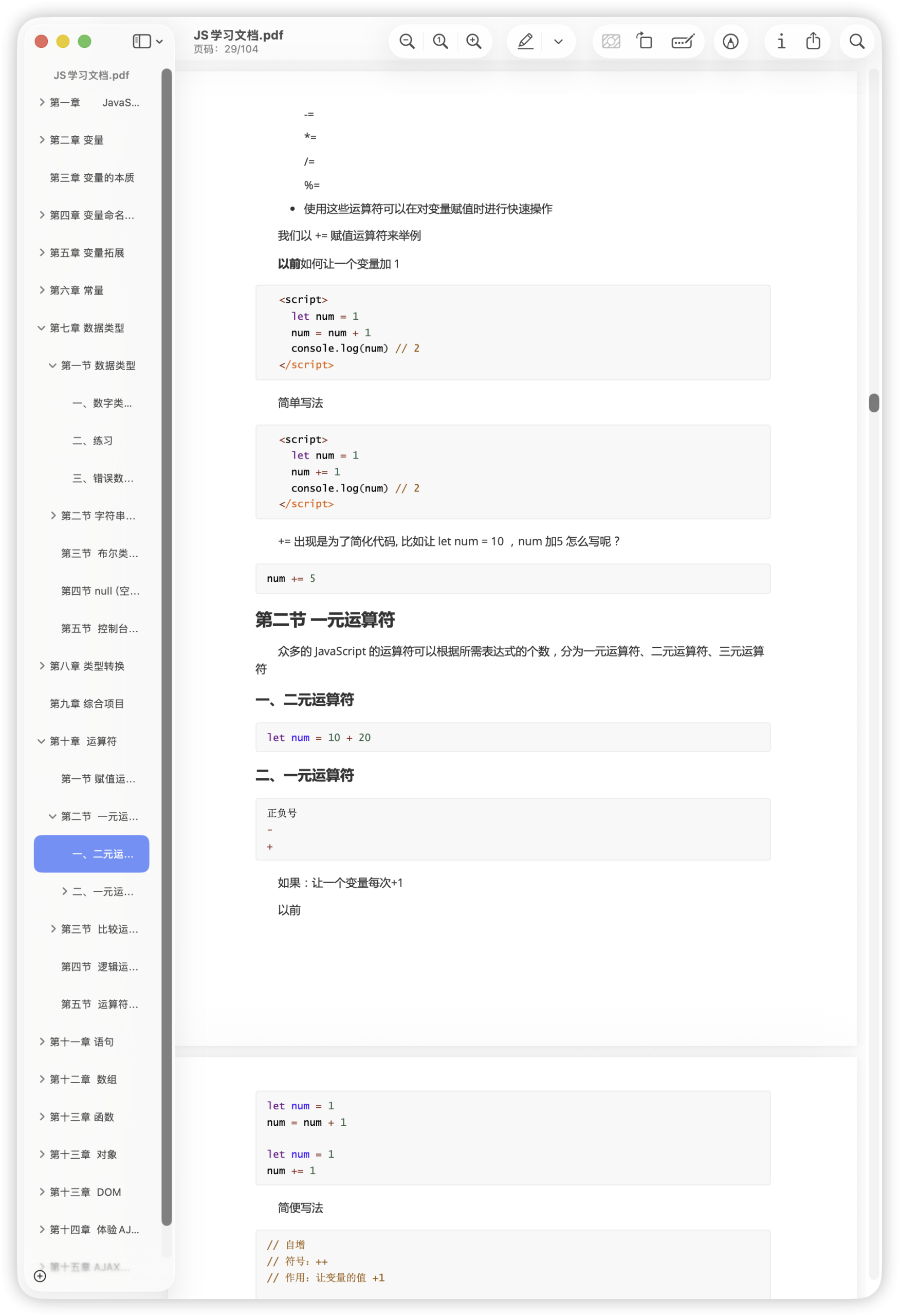This screenshot has width=899, height=1316.
Task: Click the highlighted 一、二元运... entry
Action: (x=91, y=854)
